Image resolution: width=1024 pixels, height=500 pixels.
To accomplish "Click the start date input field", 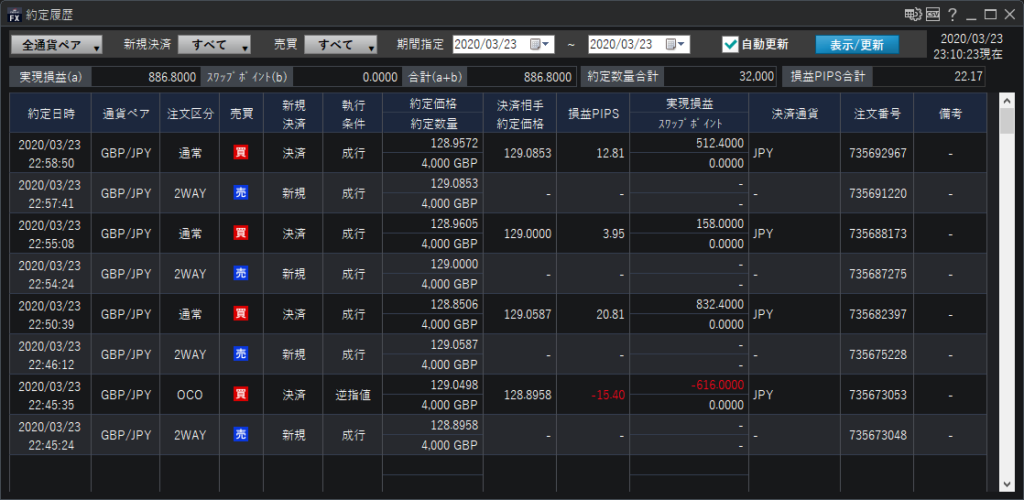I will (490, 44).
